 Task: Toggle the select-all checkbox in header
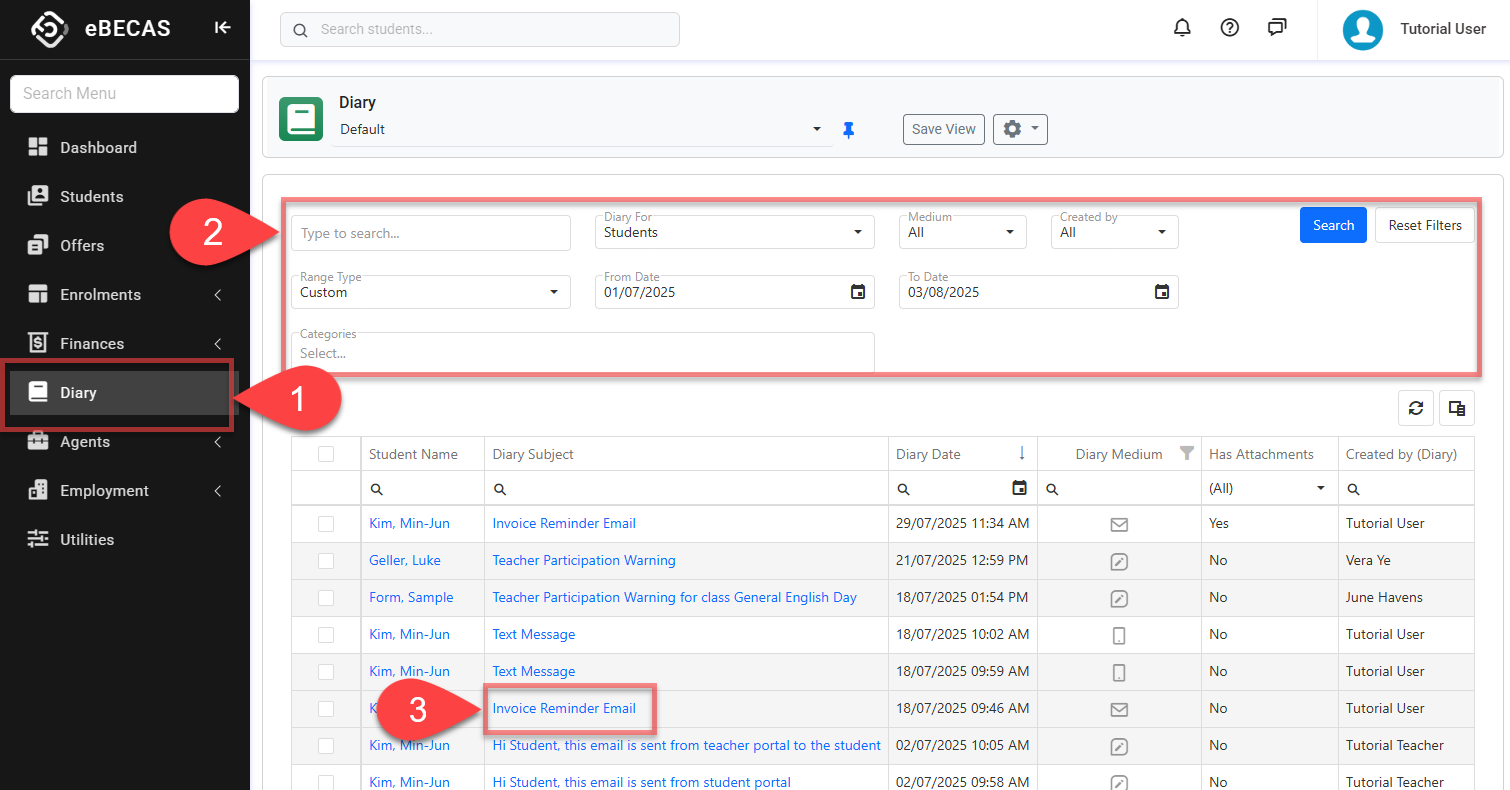coord(326,454)
